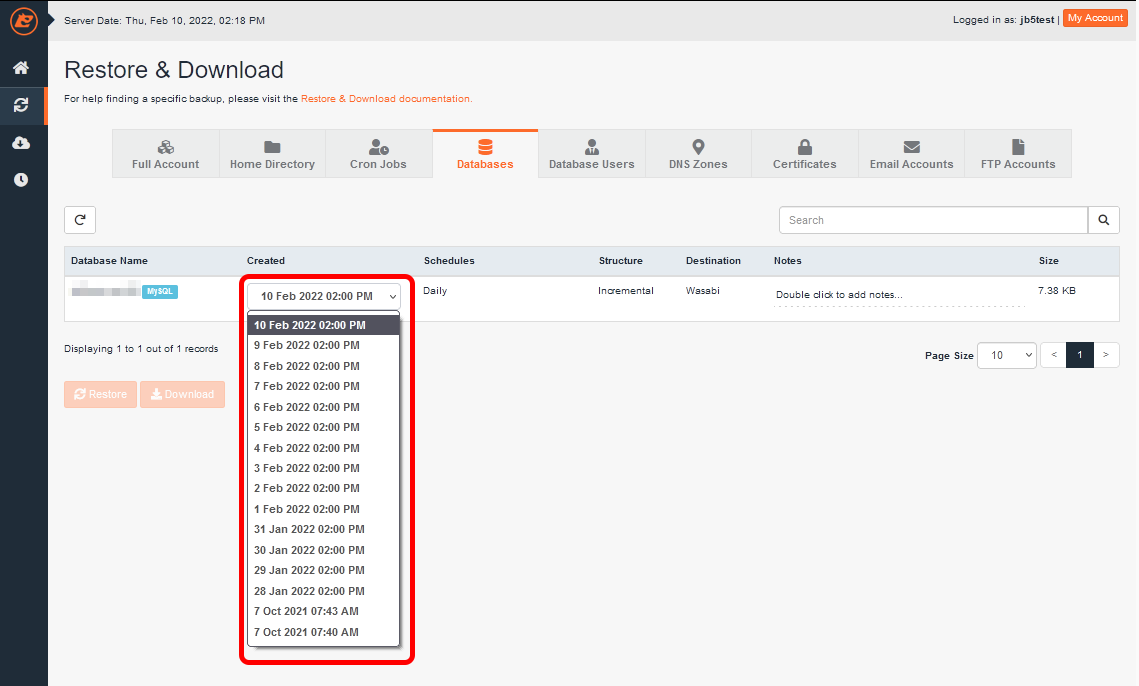Go to next page arrow
The image size is (1139, 686).
pos(1106,355)
